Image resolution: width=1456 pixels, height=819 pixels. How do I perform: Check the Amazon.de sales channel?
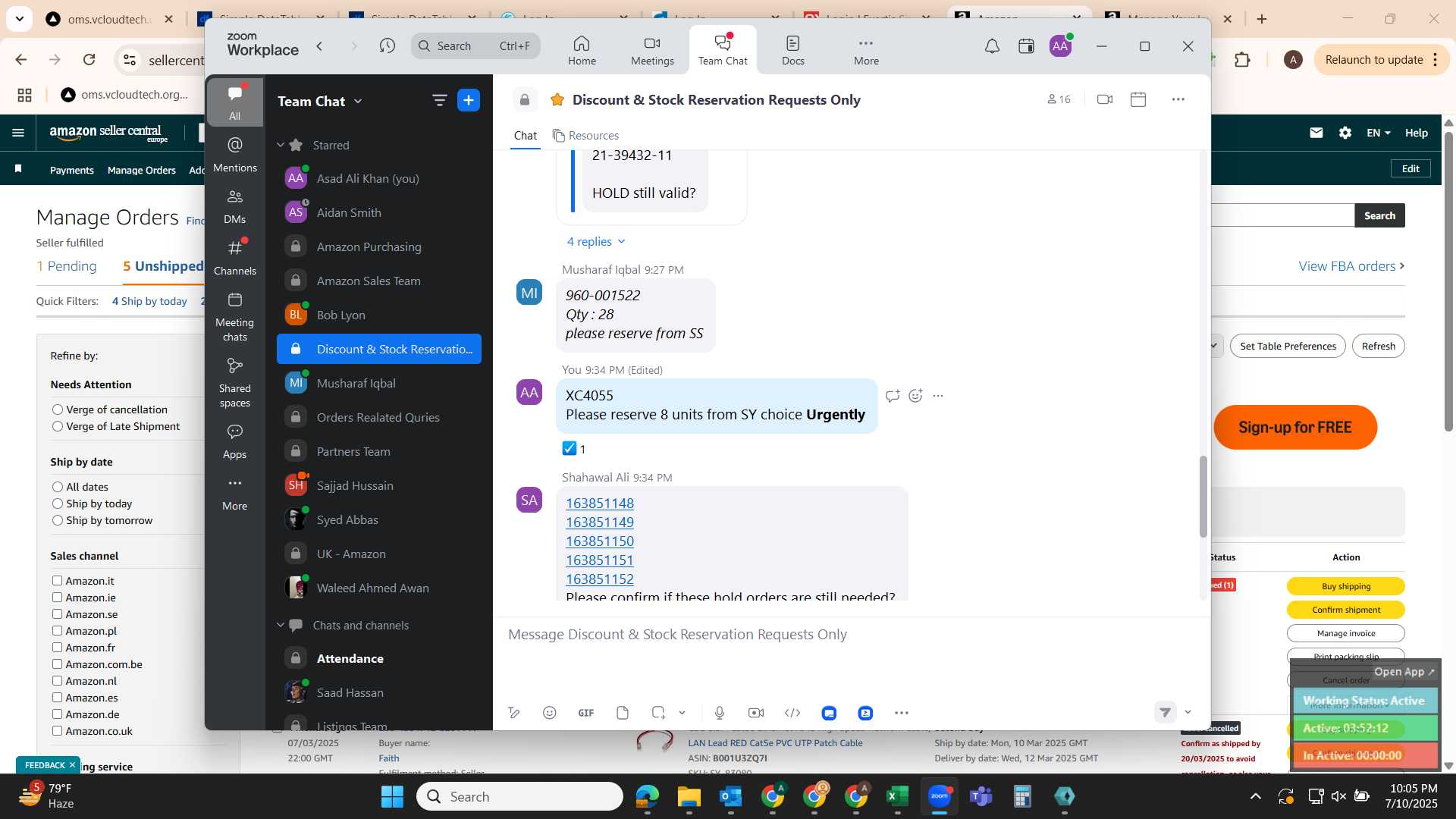(57, 714)
